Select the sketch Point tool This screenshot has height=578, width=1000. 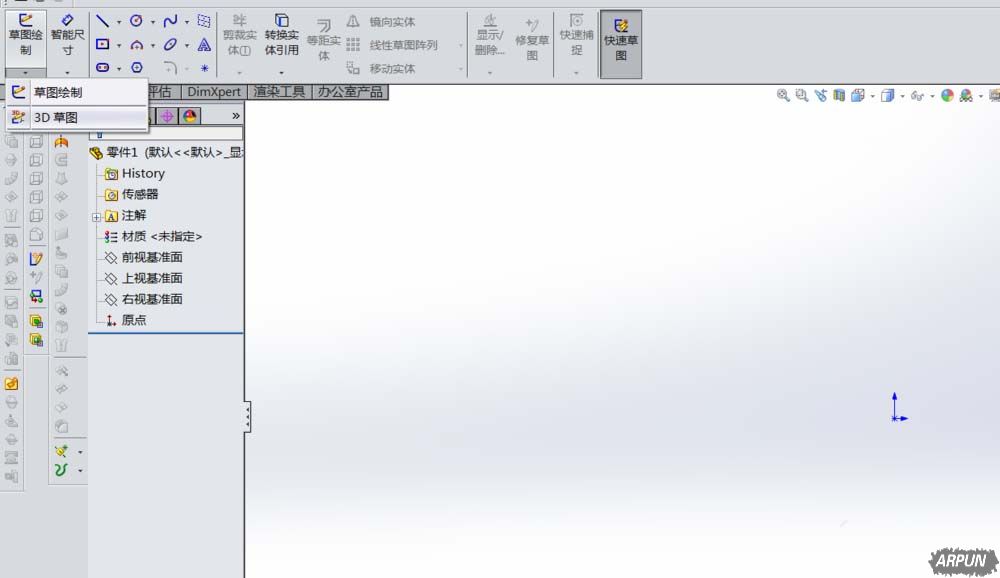pyautogui.click(x=204, y=68)
